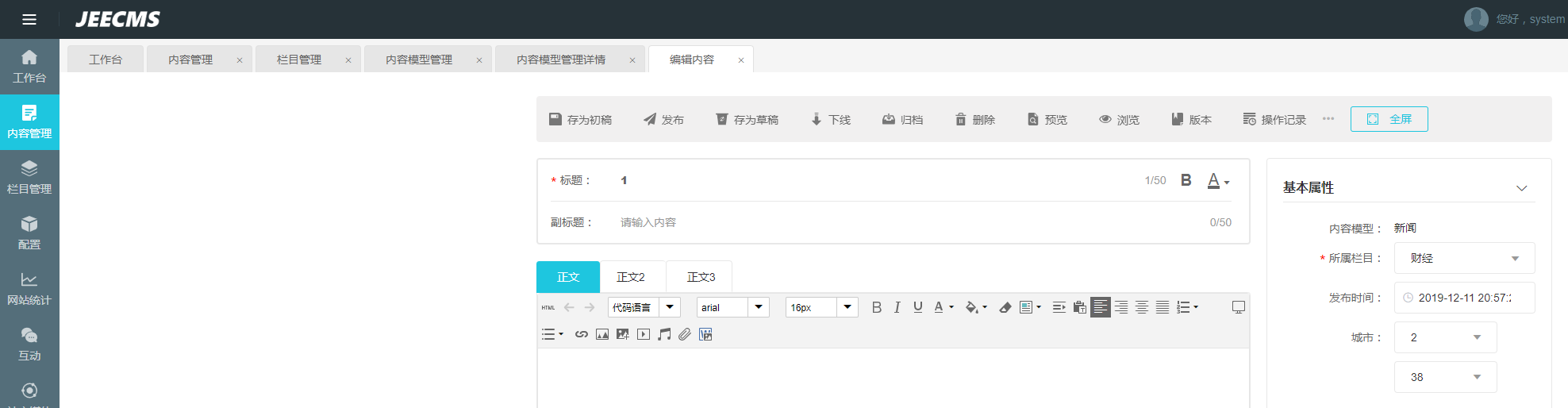Clear formatting with the eraser icon
1568x408 pixels.
(1005, 307)
